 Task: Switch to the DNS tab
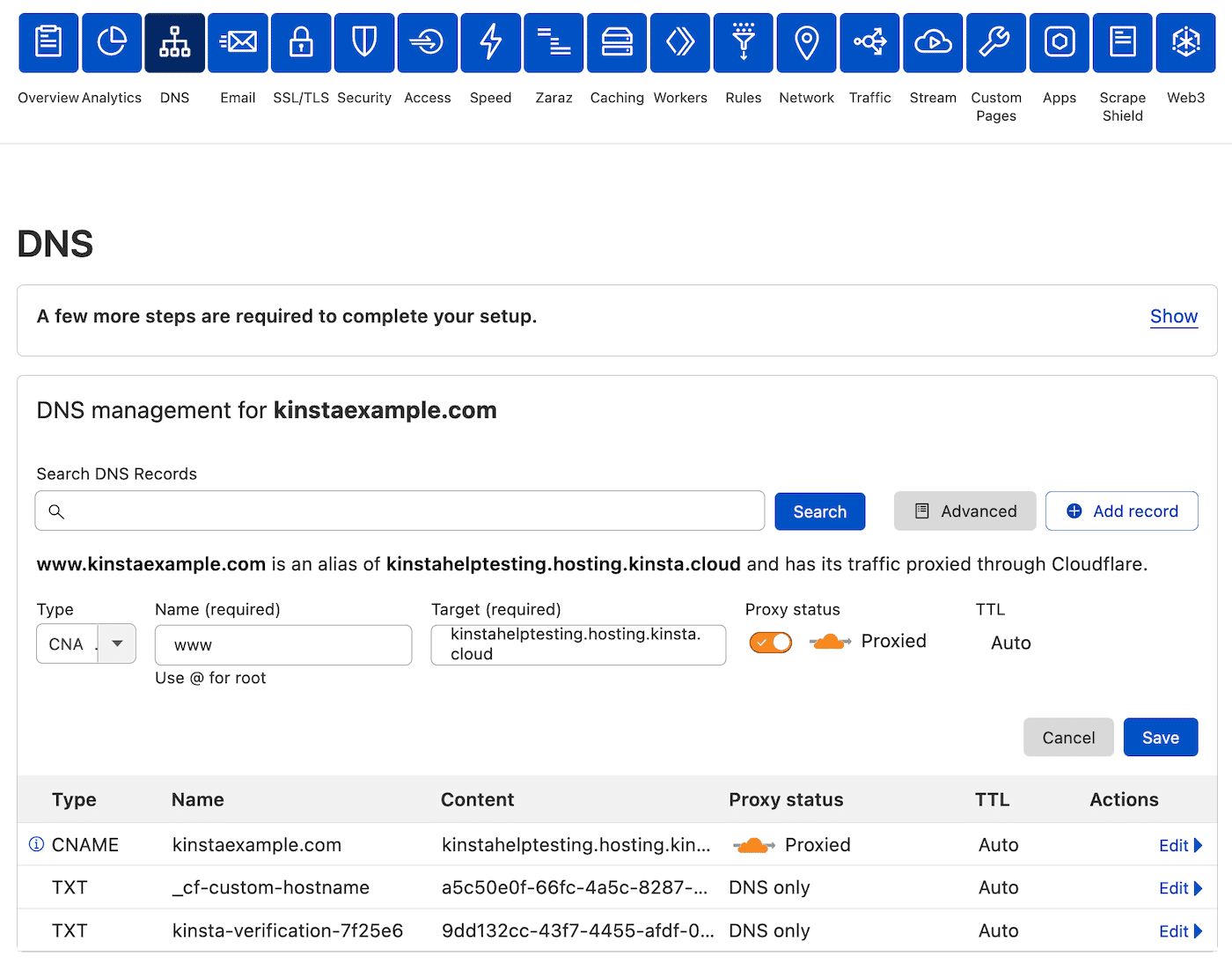[174, 42]
